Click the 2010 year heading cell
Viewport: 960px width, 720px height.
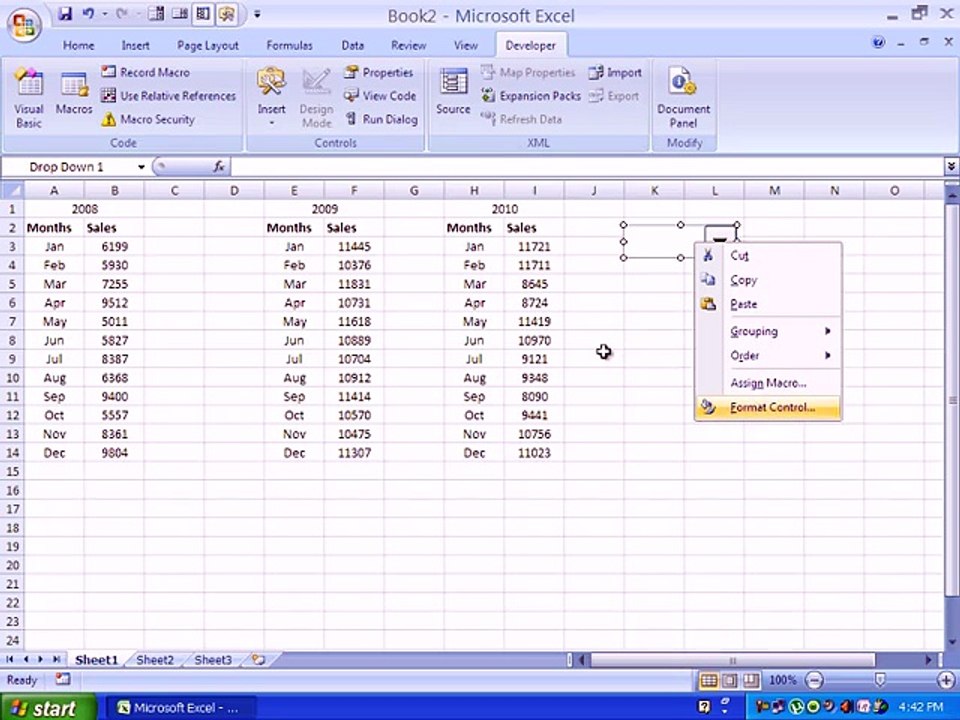[x=504, y=209]
